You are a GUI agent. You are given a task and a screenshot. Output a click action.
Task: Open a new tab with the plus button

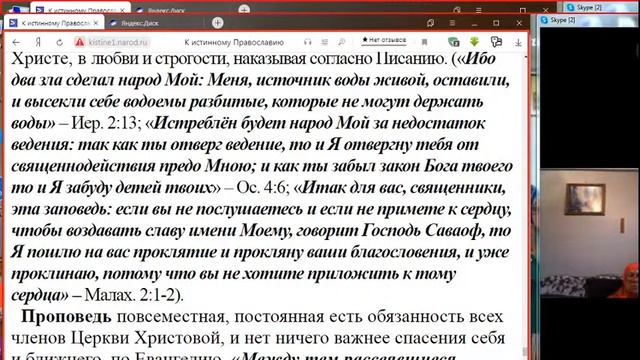point(218,23)
